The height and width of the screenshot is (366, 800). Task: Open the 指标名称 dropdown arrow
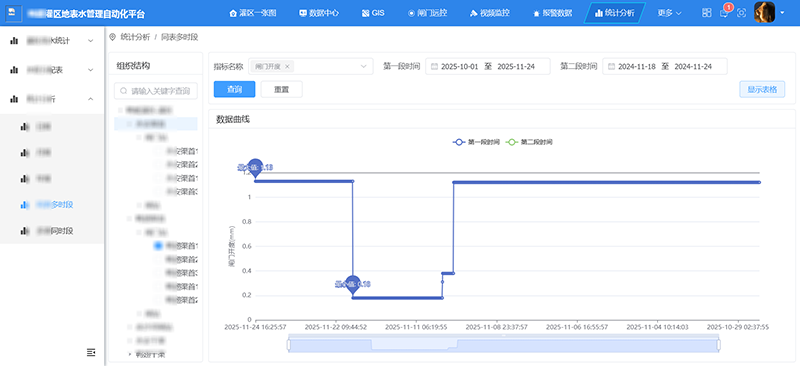click(x=364, y=66)
